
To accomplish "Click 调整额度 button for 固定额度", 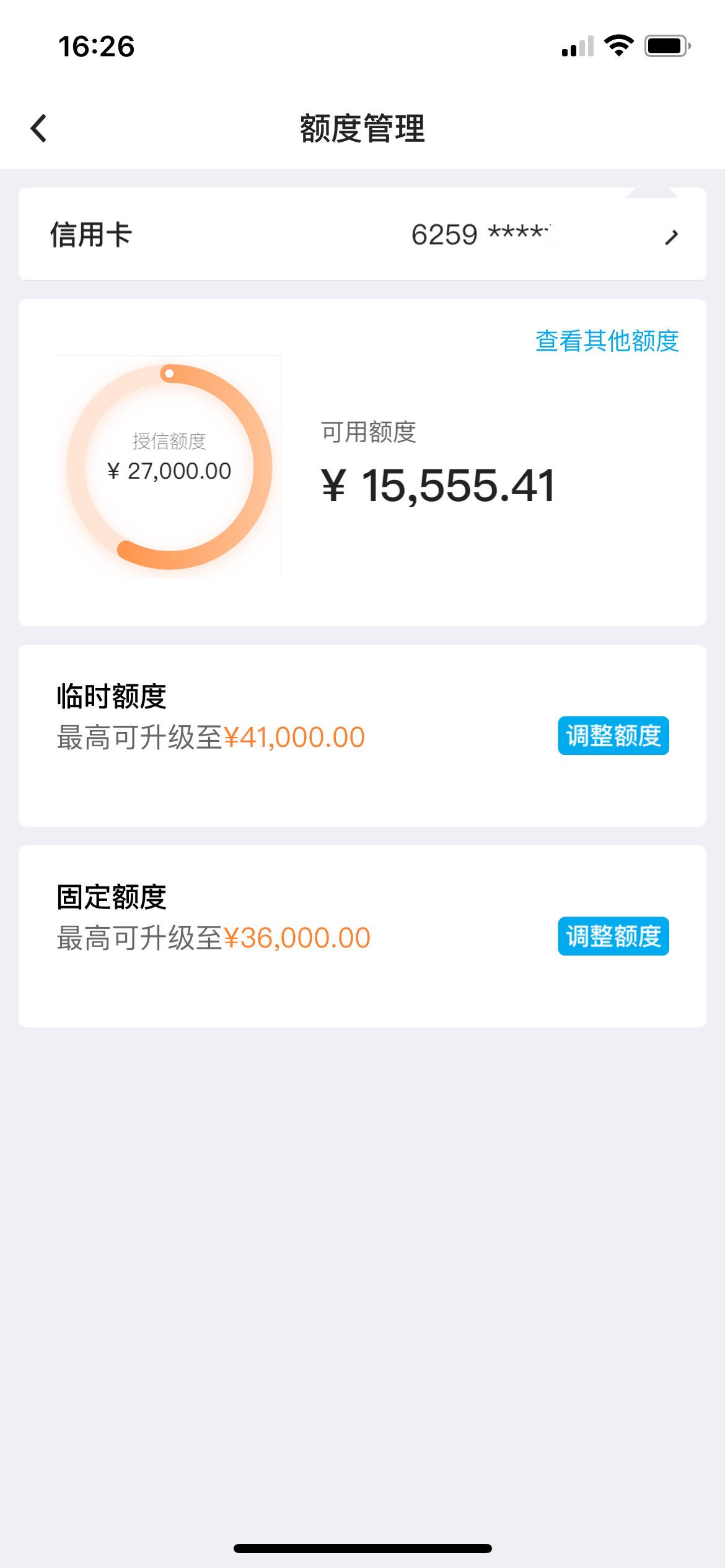I will click(613, 936).
